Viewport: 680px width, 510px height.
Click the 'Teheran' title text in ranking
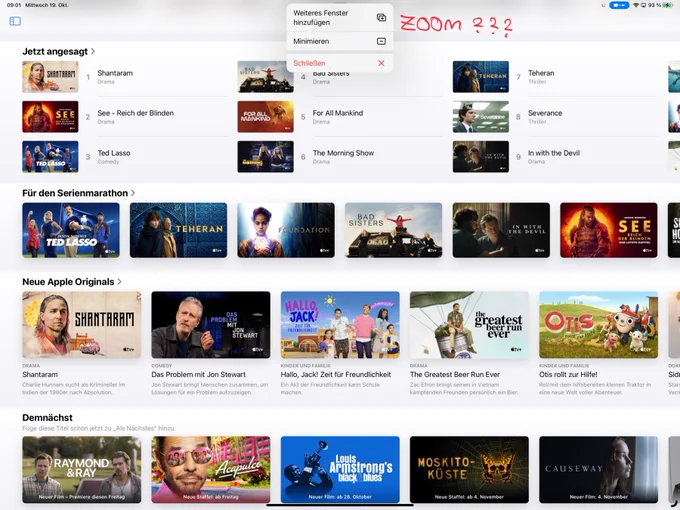click(541, 73)
